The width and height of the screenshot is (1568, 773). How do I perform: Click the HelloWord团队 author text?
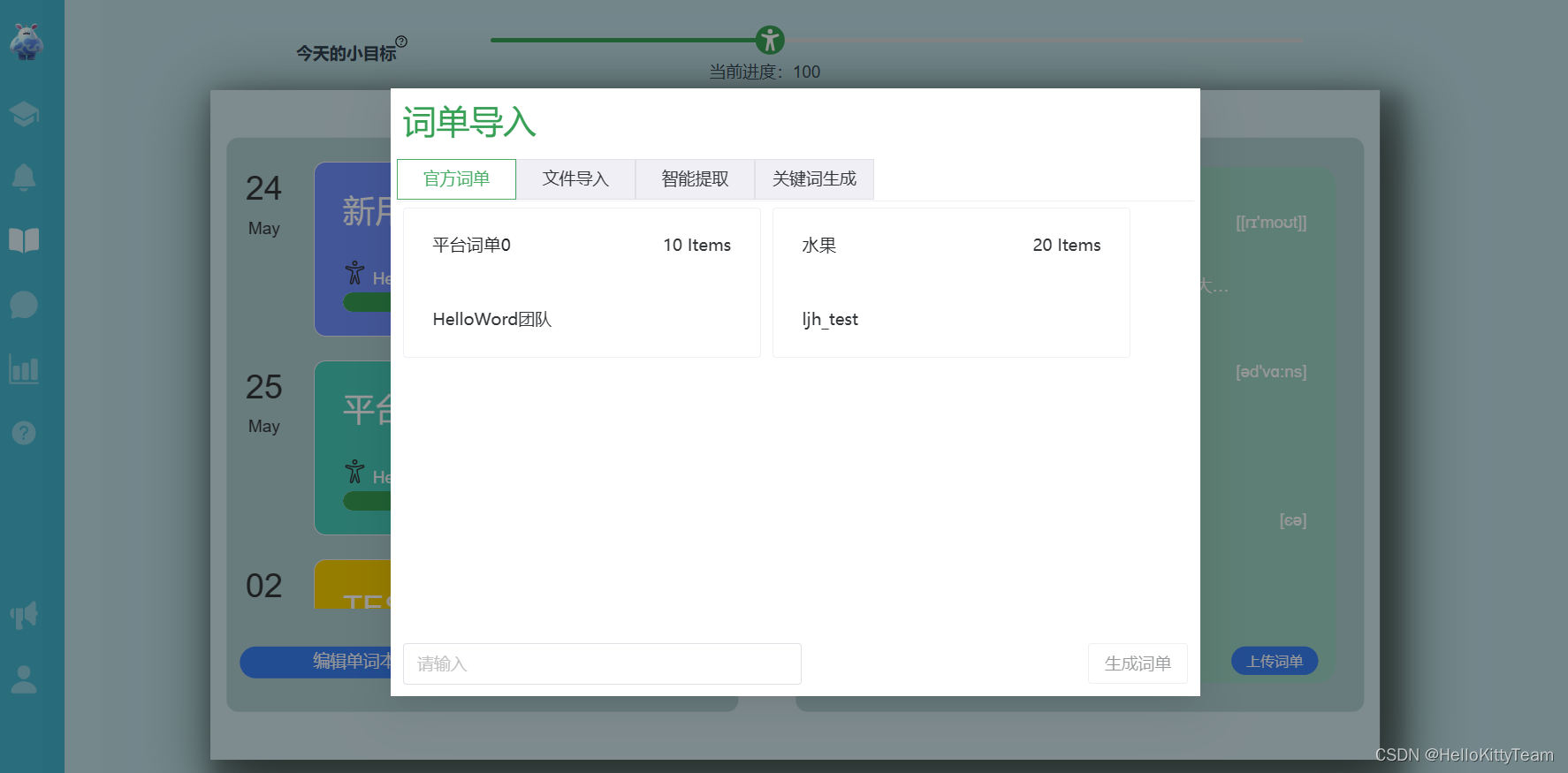[492, 320]
